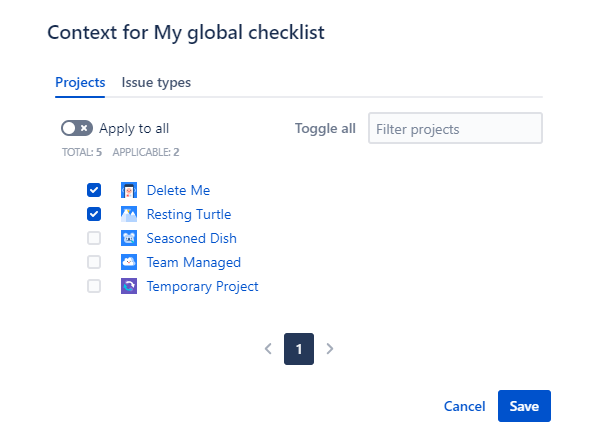Uncheck the Resting Turtle checkbox
This screenshot has width=598, height=447.
[x=94, y=214]
